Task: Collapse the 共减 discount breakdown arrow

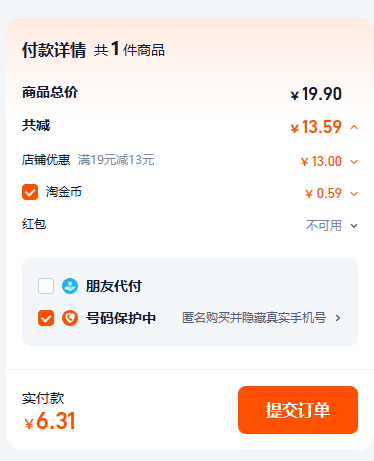Action: (x=354, y=127)
